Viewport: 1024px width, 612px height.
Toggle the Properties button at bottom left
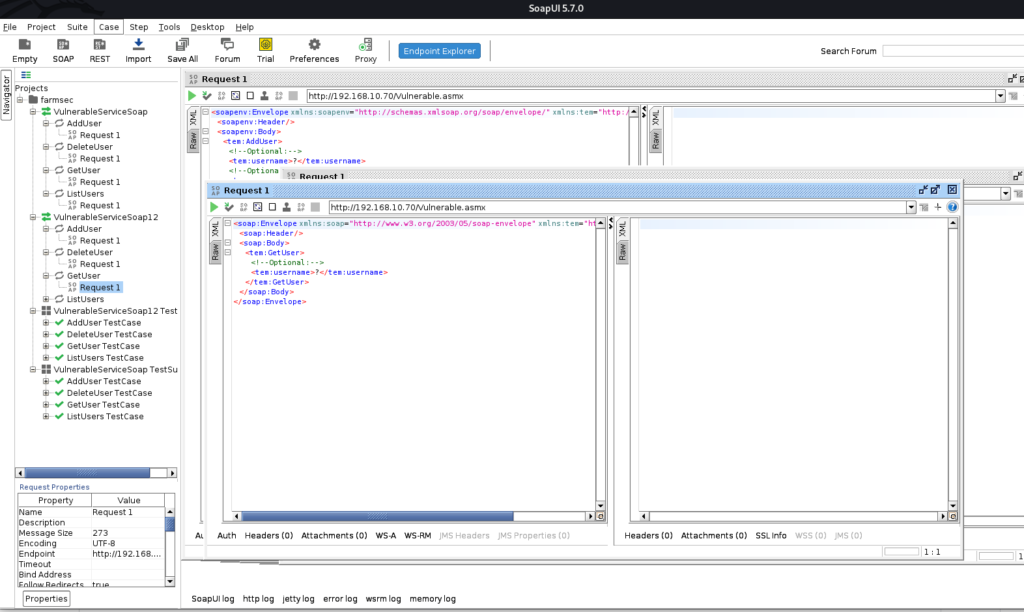[x=46, y=598]
